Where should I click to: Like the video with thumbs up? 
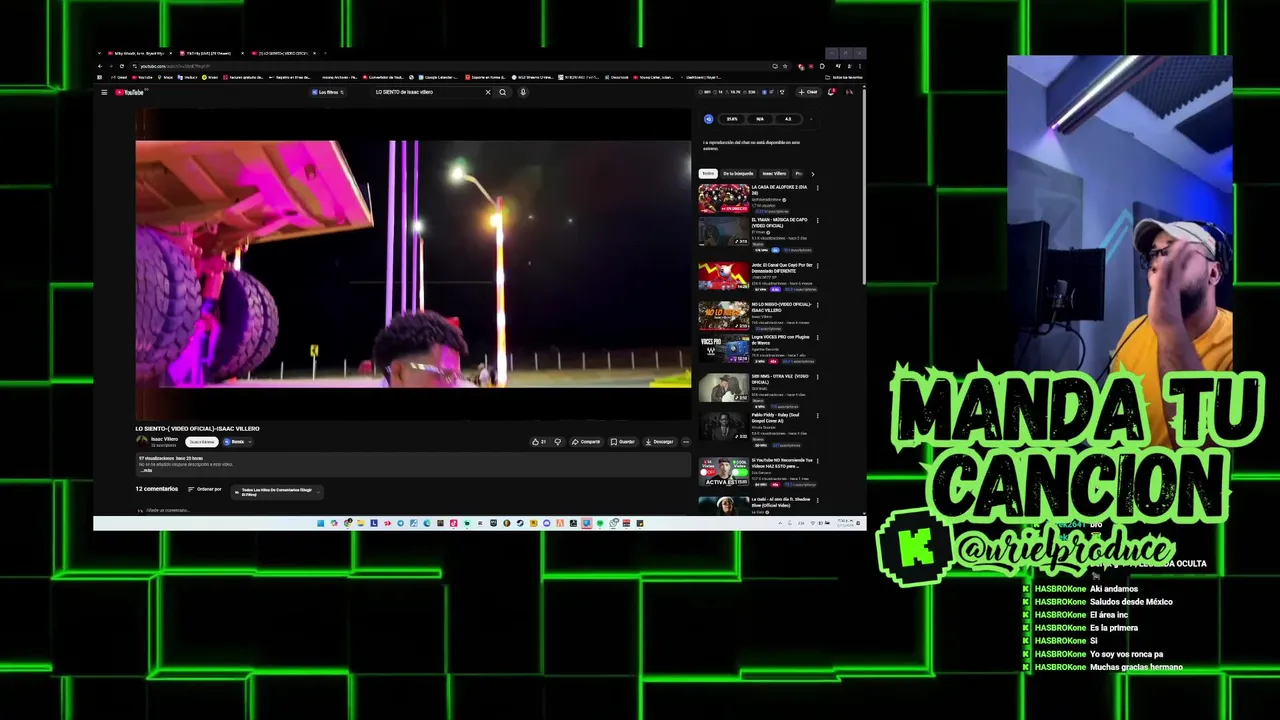click(539, 441)
